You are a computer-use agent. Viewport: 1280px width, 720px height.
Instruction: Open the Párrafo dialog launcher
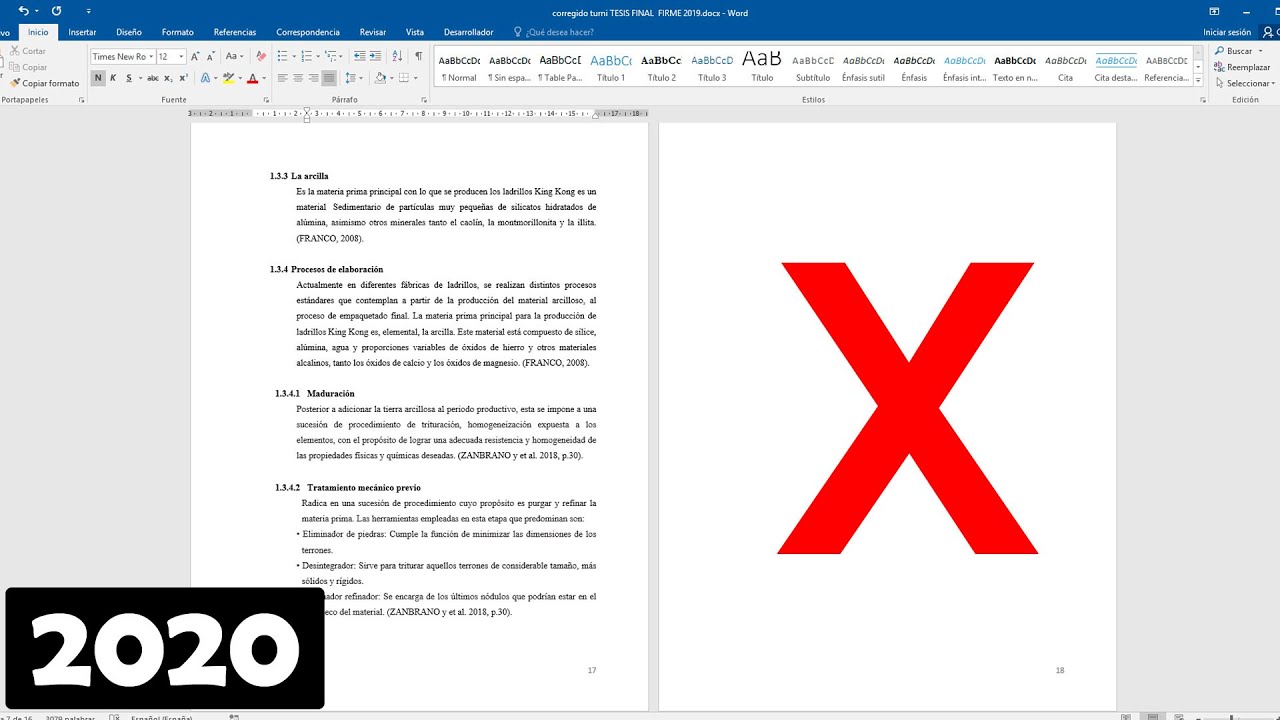tap(426, 100)
